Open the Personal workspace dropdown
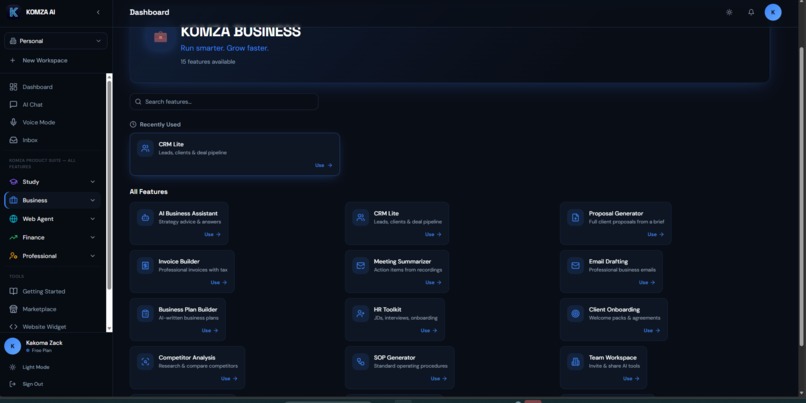 pos(56,41)
